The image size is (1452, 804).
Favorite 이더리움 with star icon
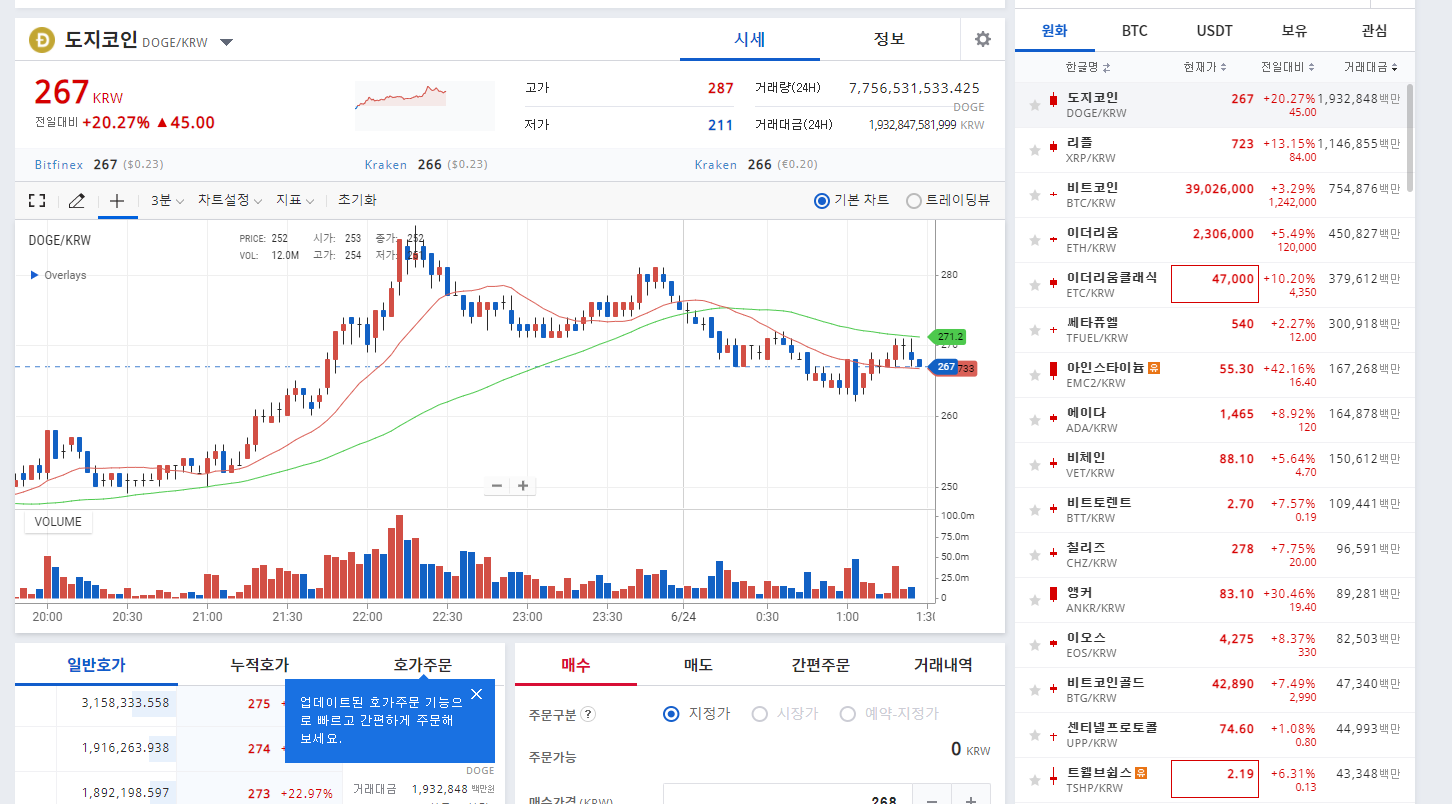tap(1035, 240)
